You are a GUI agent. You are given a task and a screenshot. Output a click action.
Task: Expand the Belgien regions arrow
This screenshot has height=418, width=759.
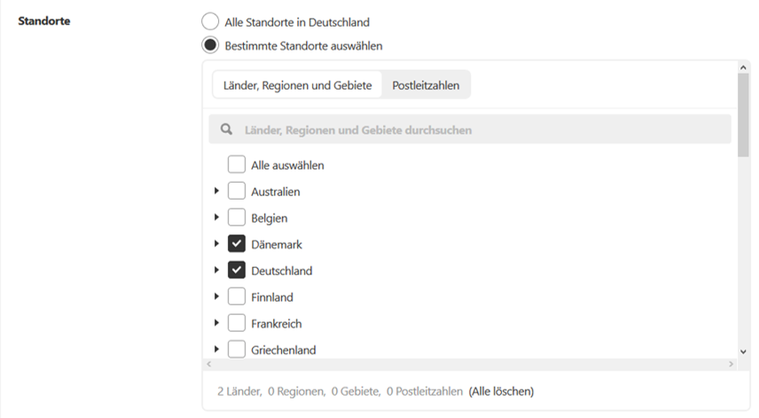pos(216,217)
